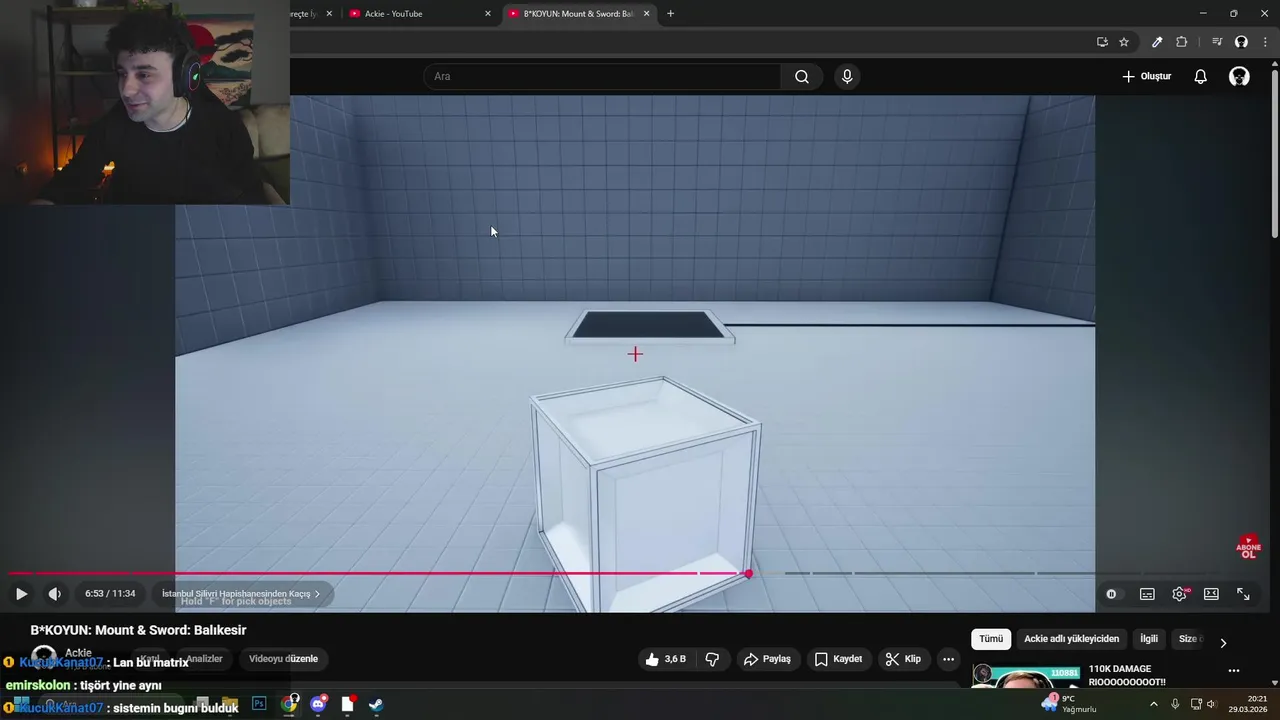1280x720 pixels.
Task: Click the Oluştur create button
Action: click(1146, 77)
